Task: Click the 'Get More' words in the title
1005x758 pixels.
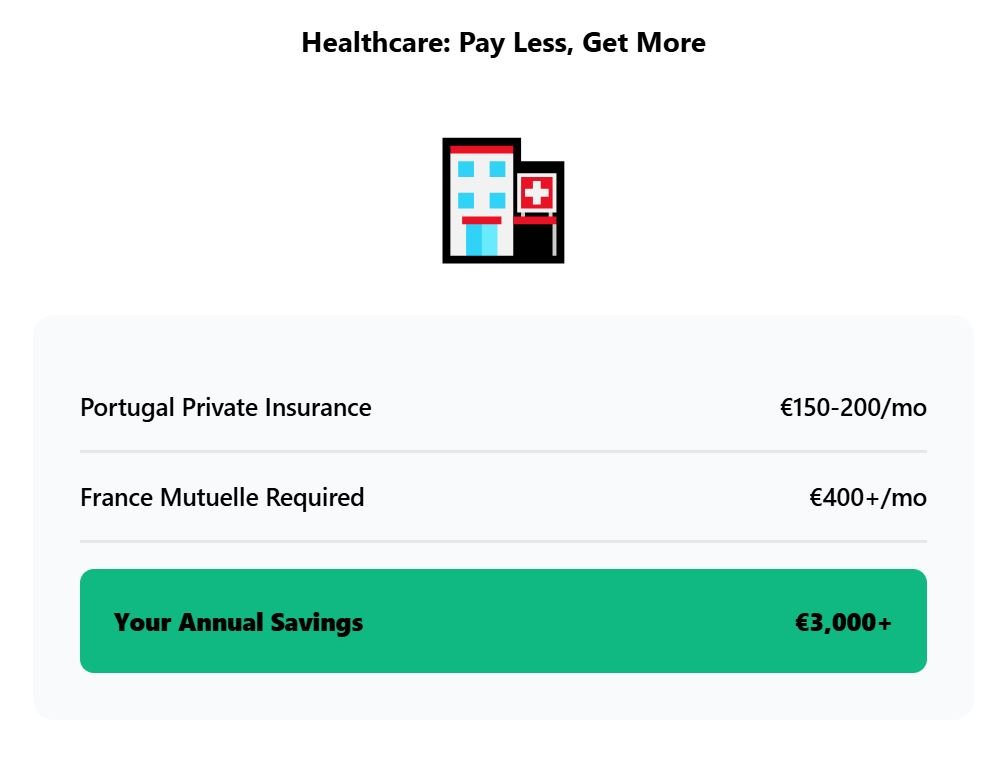Action: coord(644,43)
